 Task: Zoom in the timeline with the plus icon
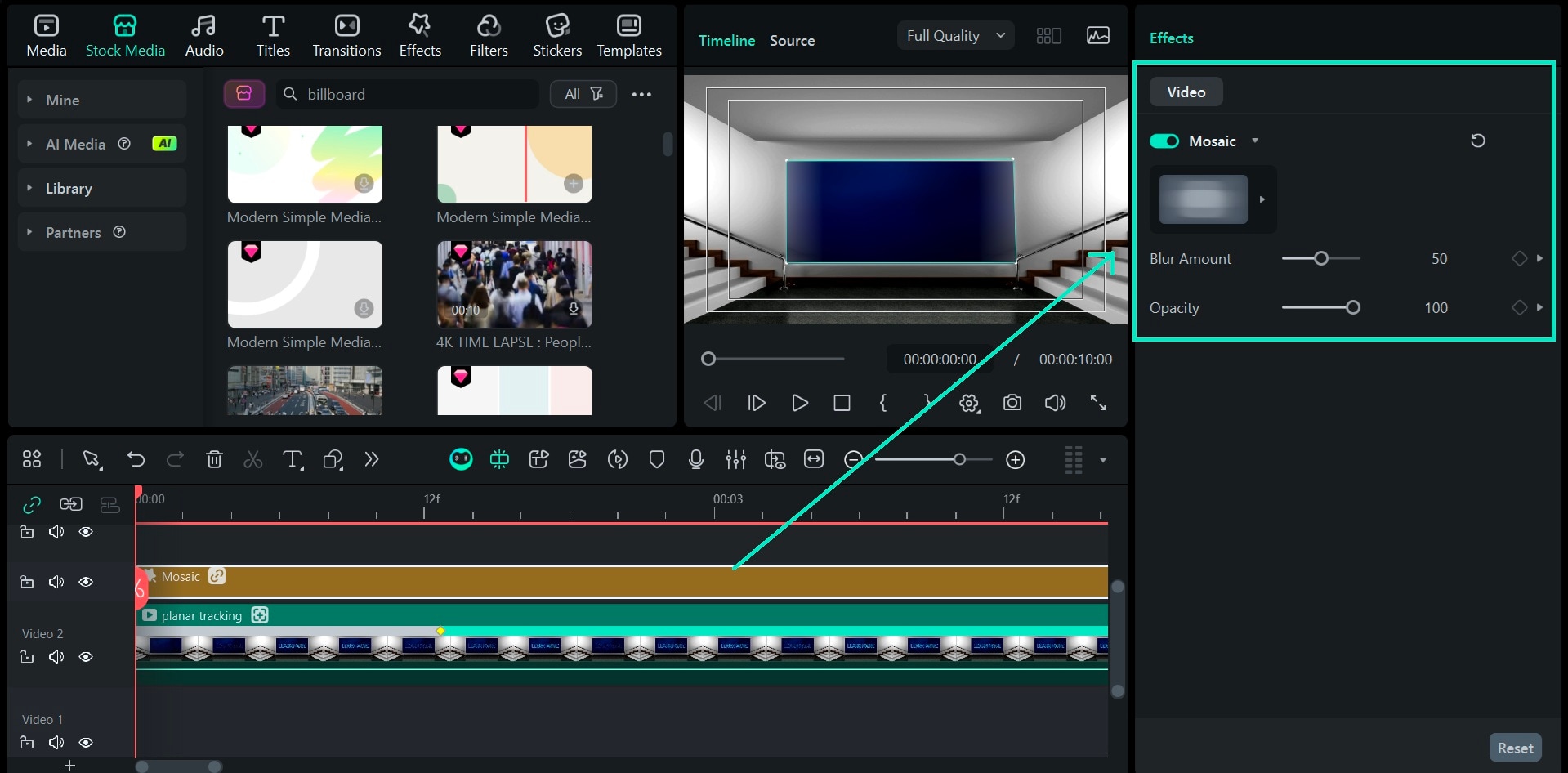point(1015,459)
